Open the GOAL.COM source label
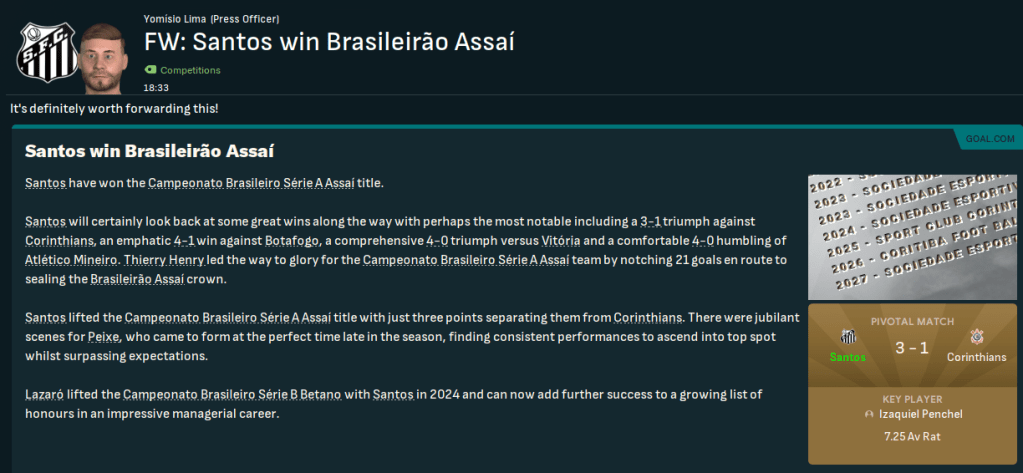Viewport: 1023px width, 473px height. [x=990, y=138]
